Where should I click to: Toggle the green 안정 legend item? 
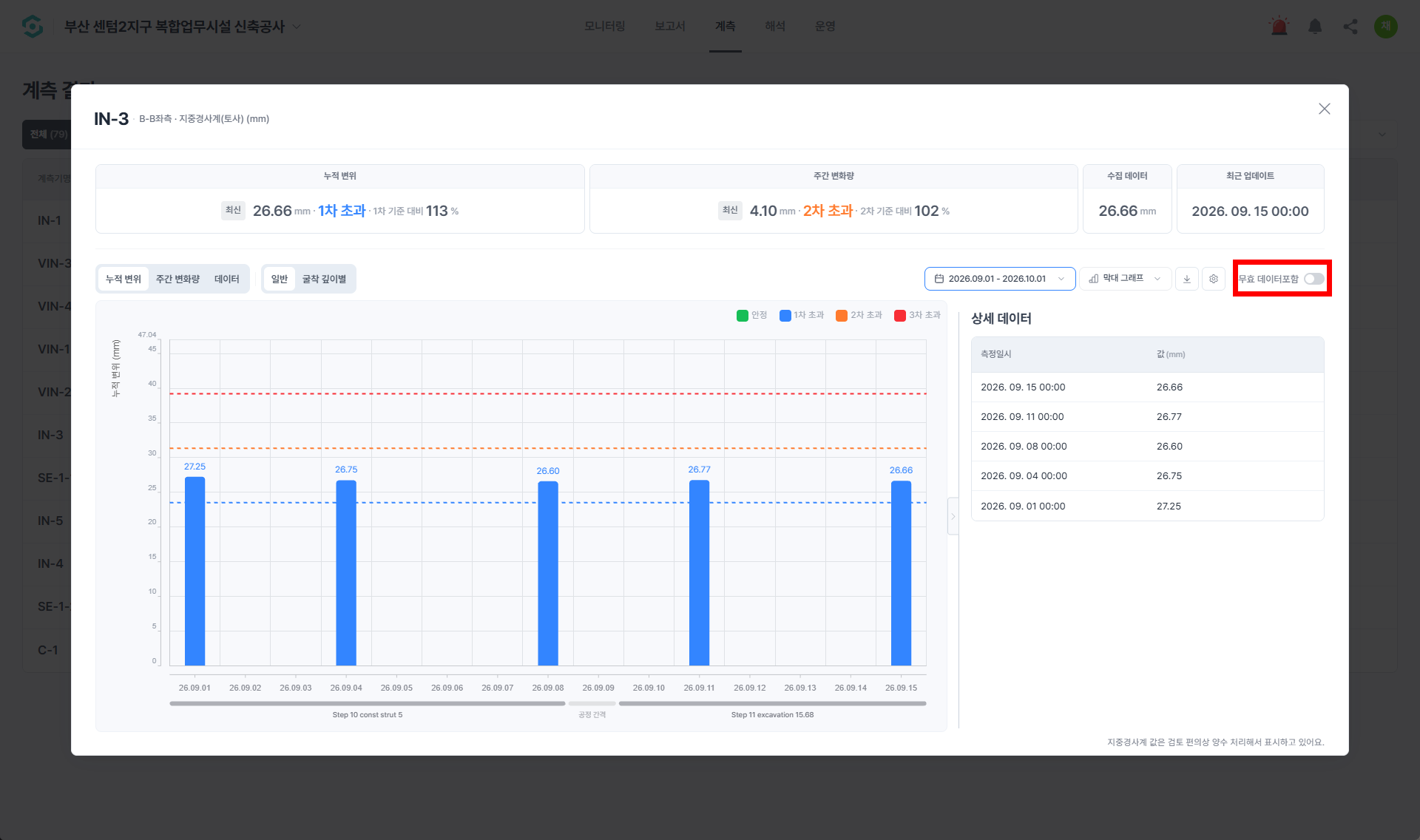[x=752, y=315]
